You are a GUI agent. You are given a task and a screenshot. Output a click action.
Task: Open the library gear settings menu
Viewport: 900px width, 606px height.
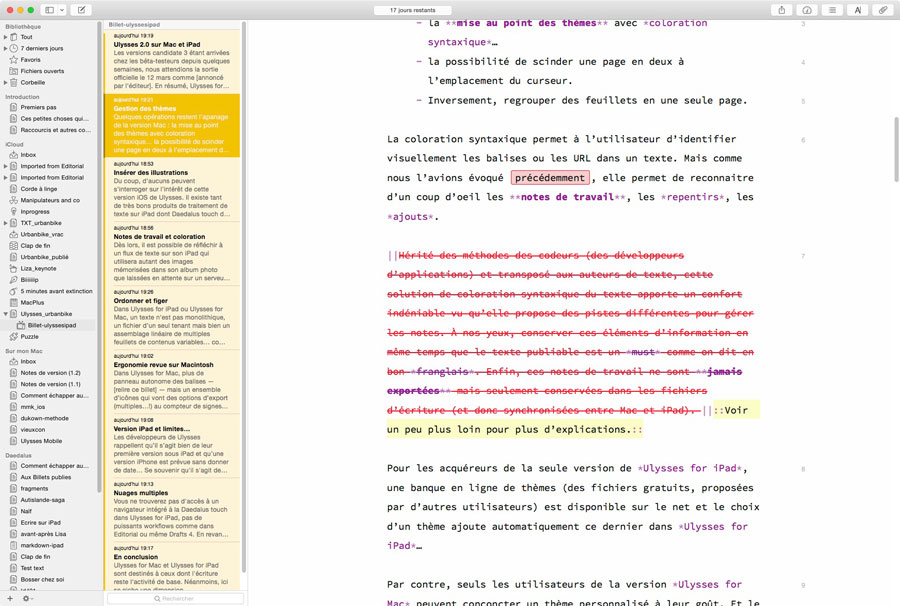26,599
